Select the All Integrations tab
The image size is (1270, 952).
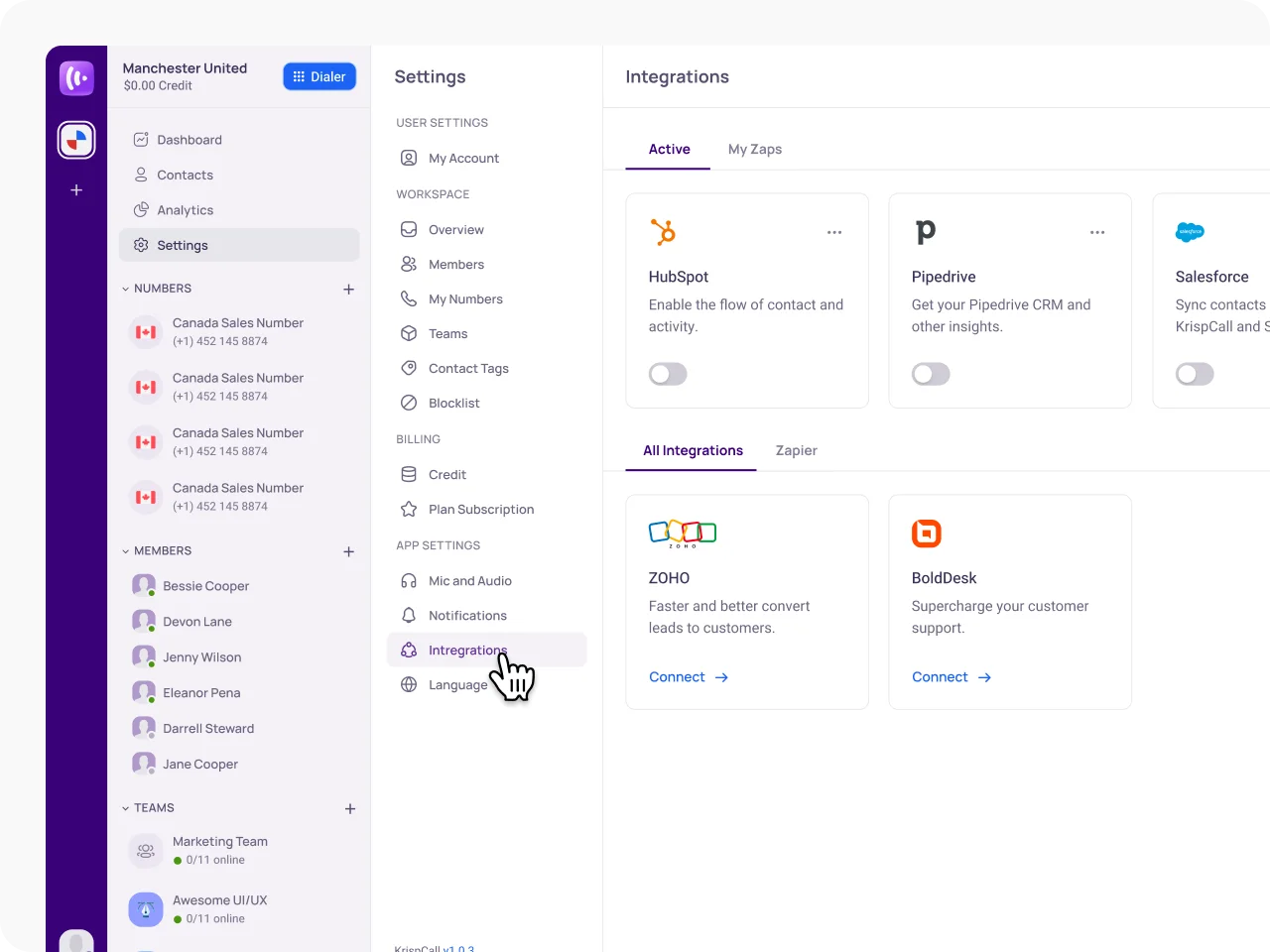click(x=693, y=450)
